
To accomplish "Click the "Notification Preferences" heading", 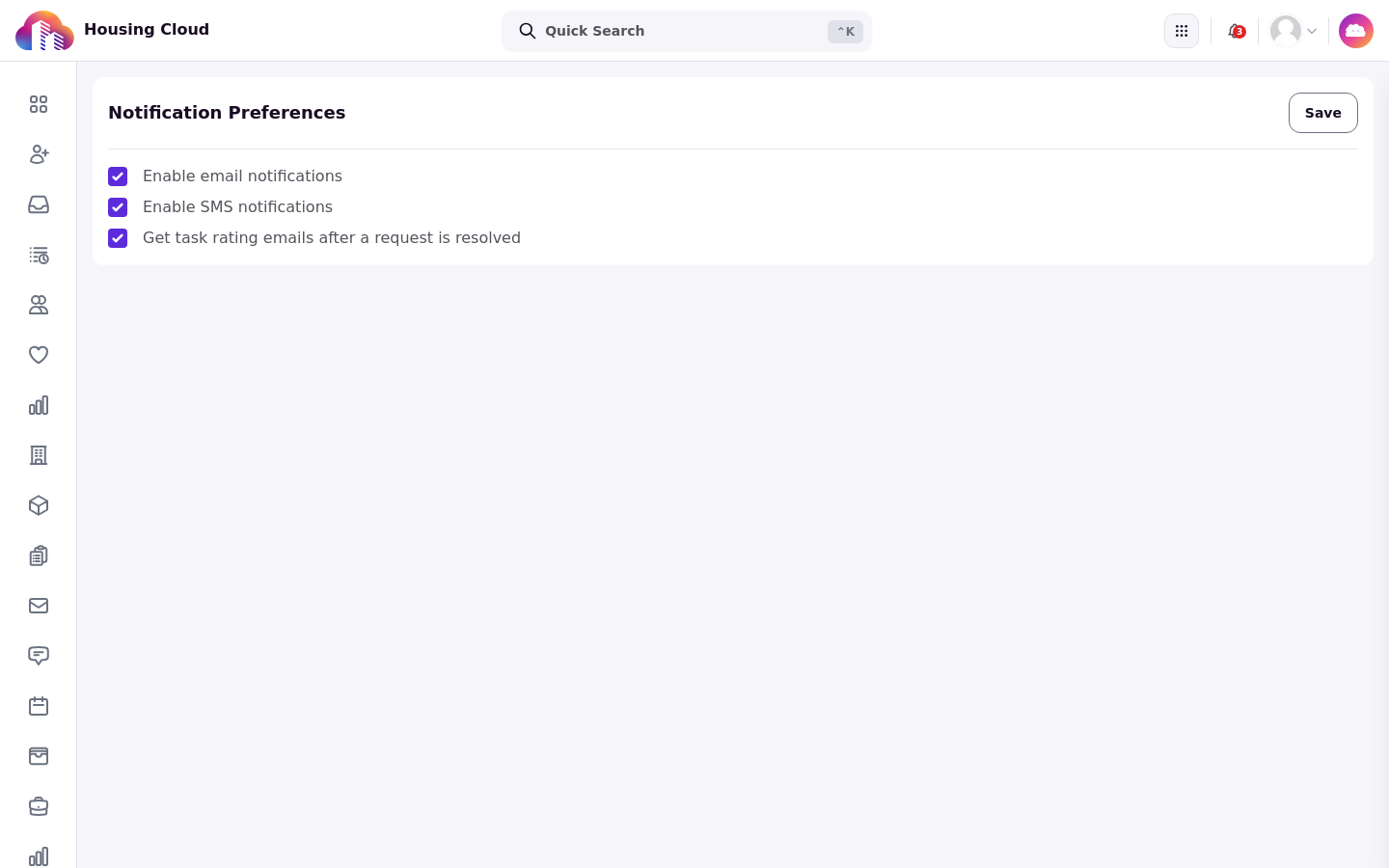I will (227, 113).
